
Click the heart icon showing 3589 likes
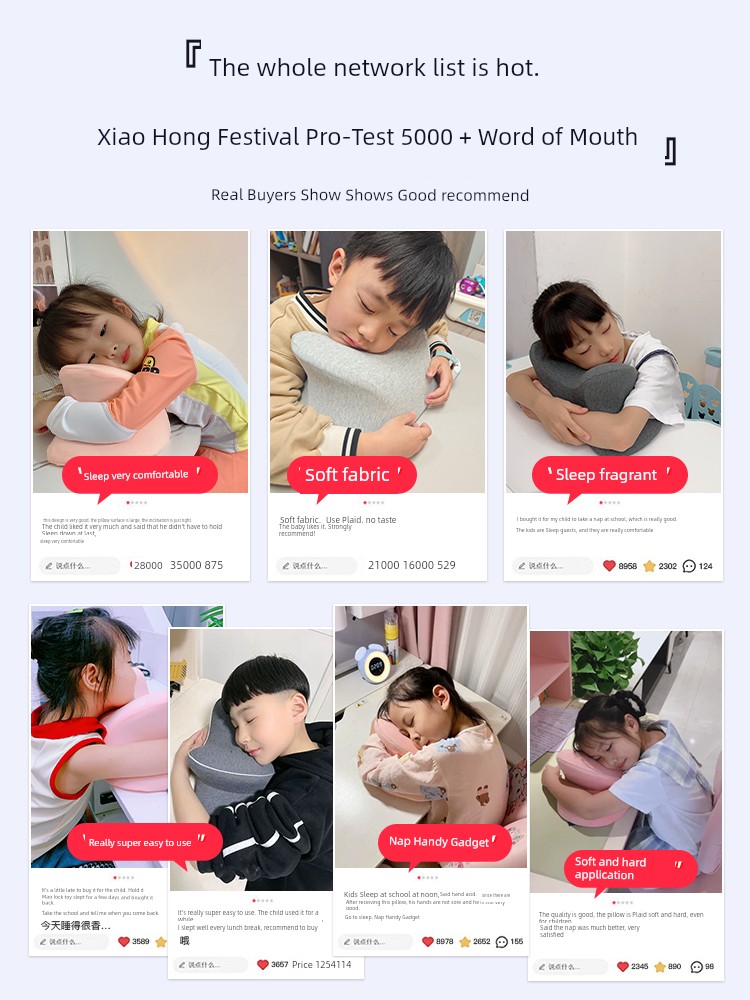[124, 941]
